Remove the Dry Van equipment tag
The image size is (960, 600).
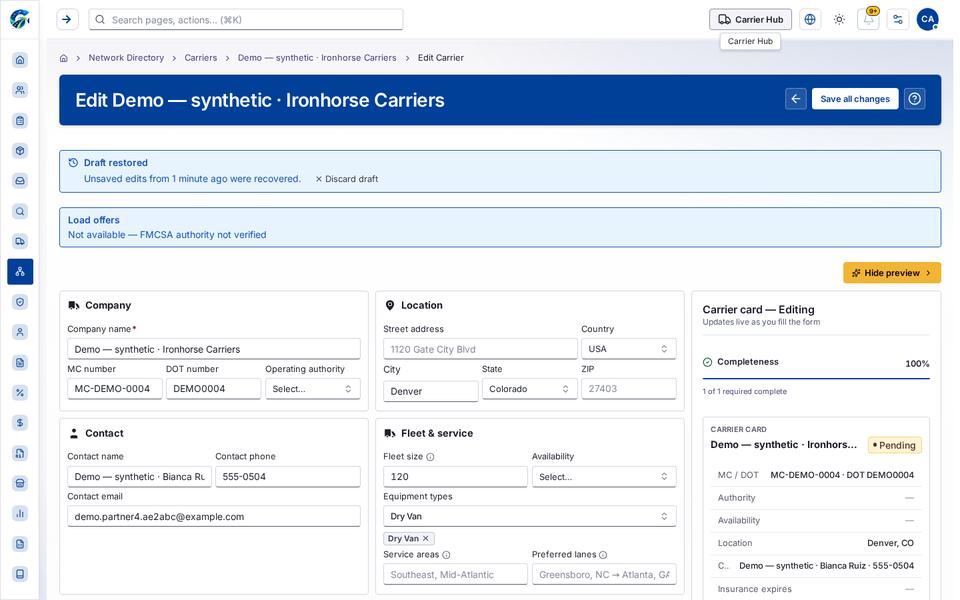point(426,538)
